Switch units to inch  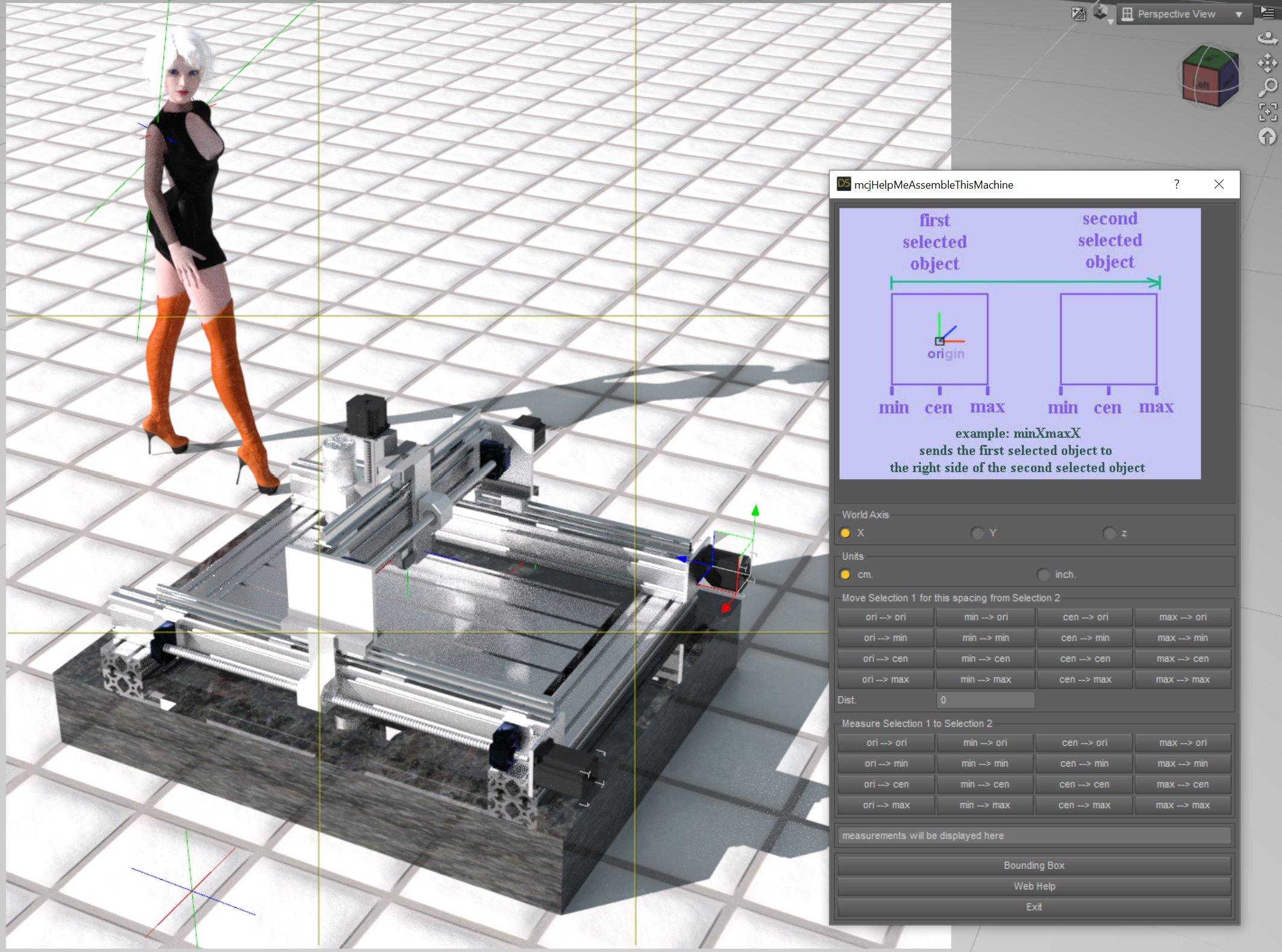point(1043,575)
